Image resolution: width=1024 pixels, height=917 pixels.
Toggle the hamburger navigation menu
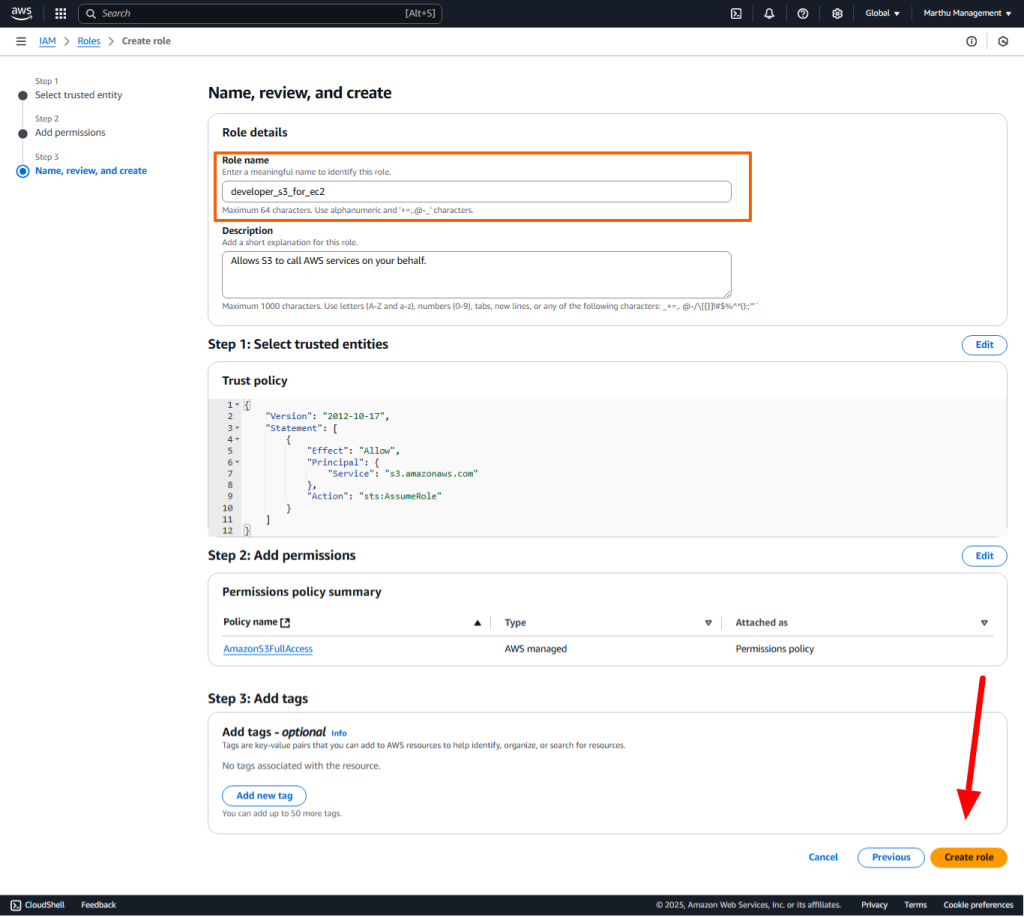click(x=21, y=41)
